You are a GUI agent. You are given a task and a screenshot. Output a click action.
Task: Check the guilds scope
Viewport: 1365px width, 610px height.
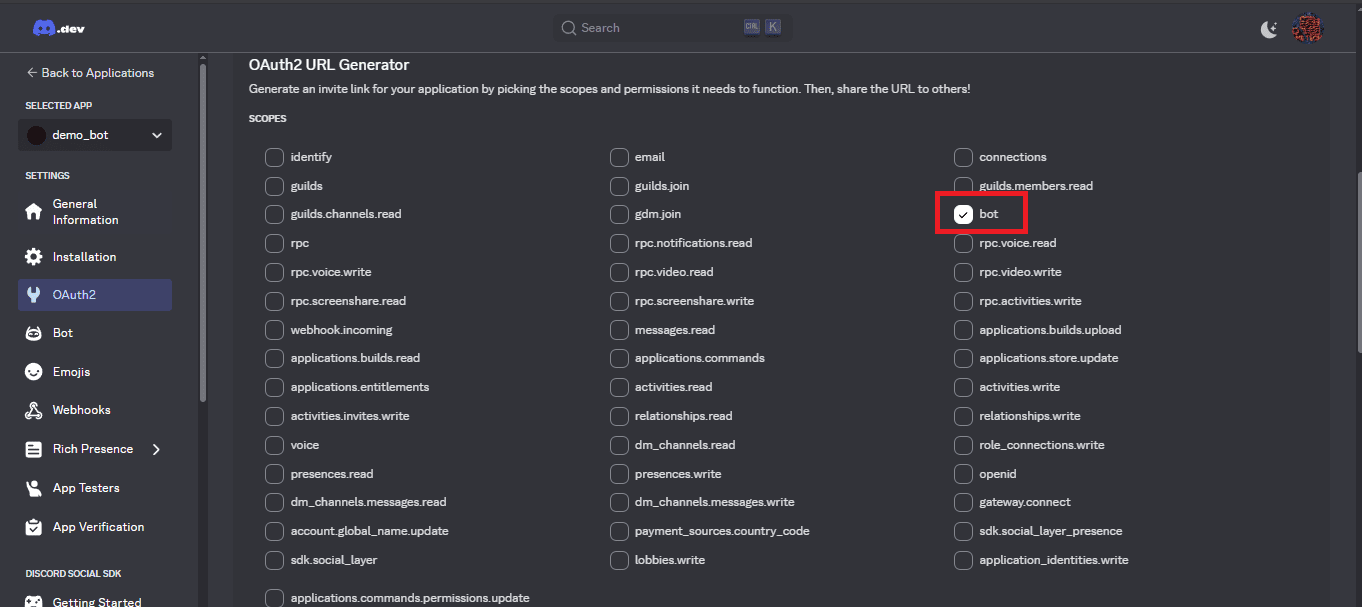click(274, 186)
